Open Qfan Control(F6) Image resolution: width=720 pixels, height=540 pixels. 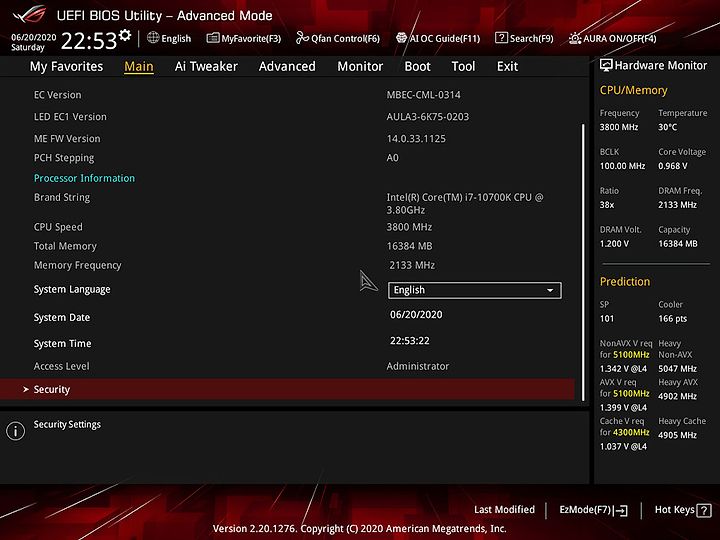[x=338, y=39]
